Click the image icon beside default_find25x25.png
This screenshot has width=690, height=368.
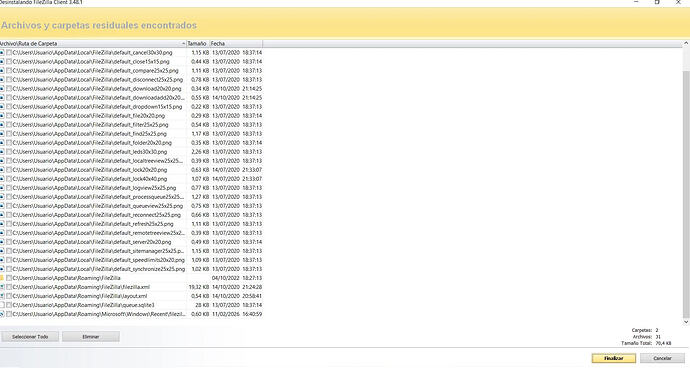pos(2,134)
